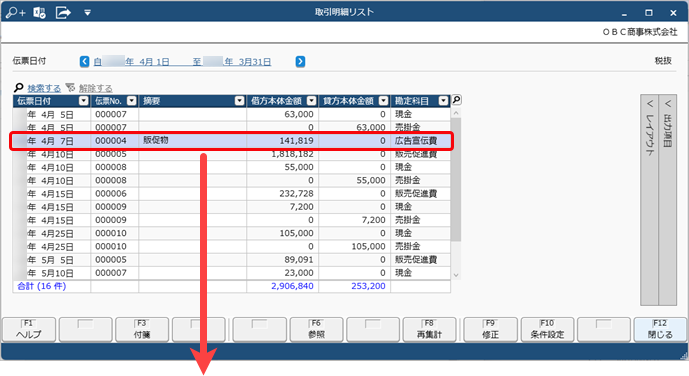Click the filter clear icon beside 解除する

[70, 87]
